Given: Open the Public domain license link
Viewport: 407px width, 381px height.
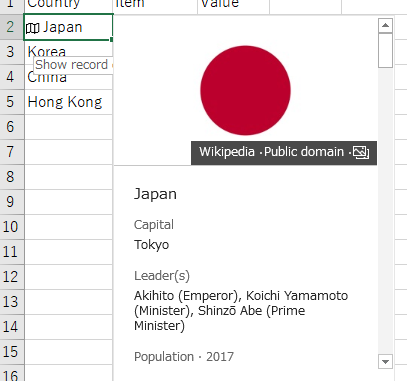Looking at the screenshot, I should click(304, 152).
